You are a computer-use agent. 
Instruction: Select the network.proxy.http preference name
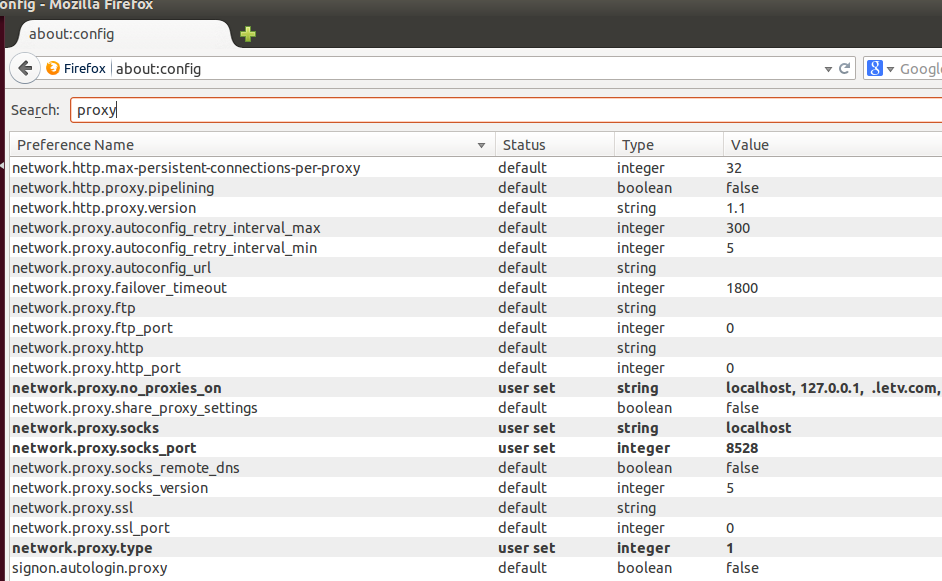pyautogui.click(x=77, y=348)
